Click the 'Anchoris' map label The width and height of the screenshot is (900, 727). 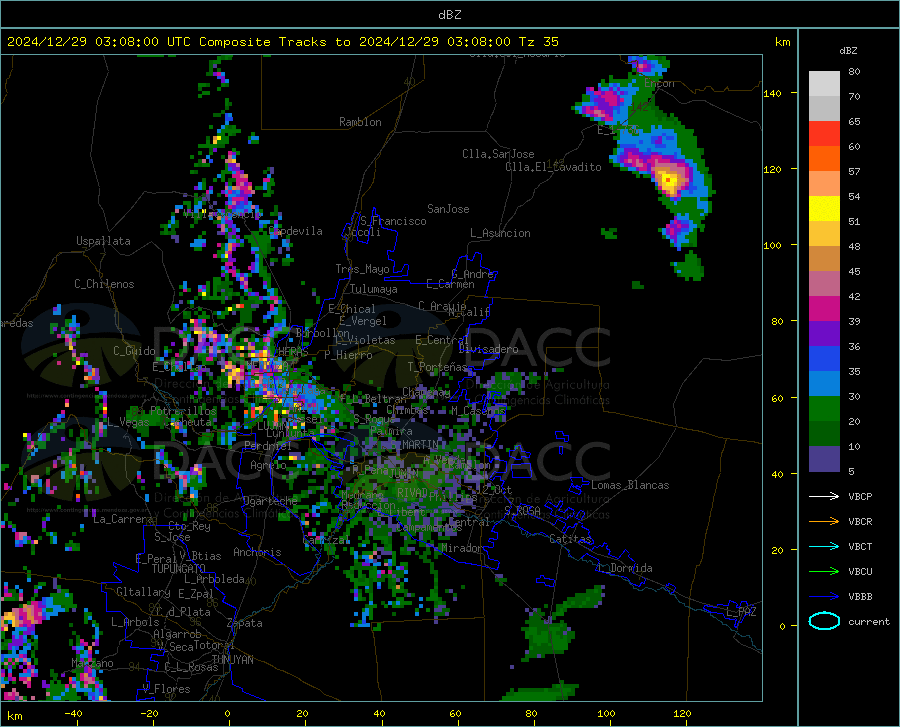pyautogui.click(x=257, y=553)
